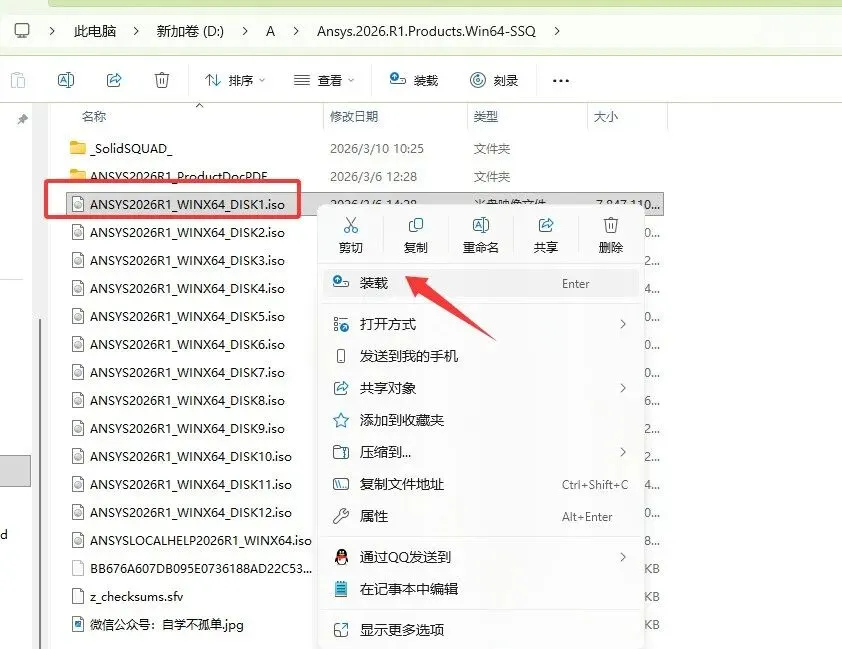Select 在记事本中编辑 entry
This screenshot has height=649, width=842.
(481, 589)
